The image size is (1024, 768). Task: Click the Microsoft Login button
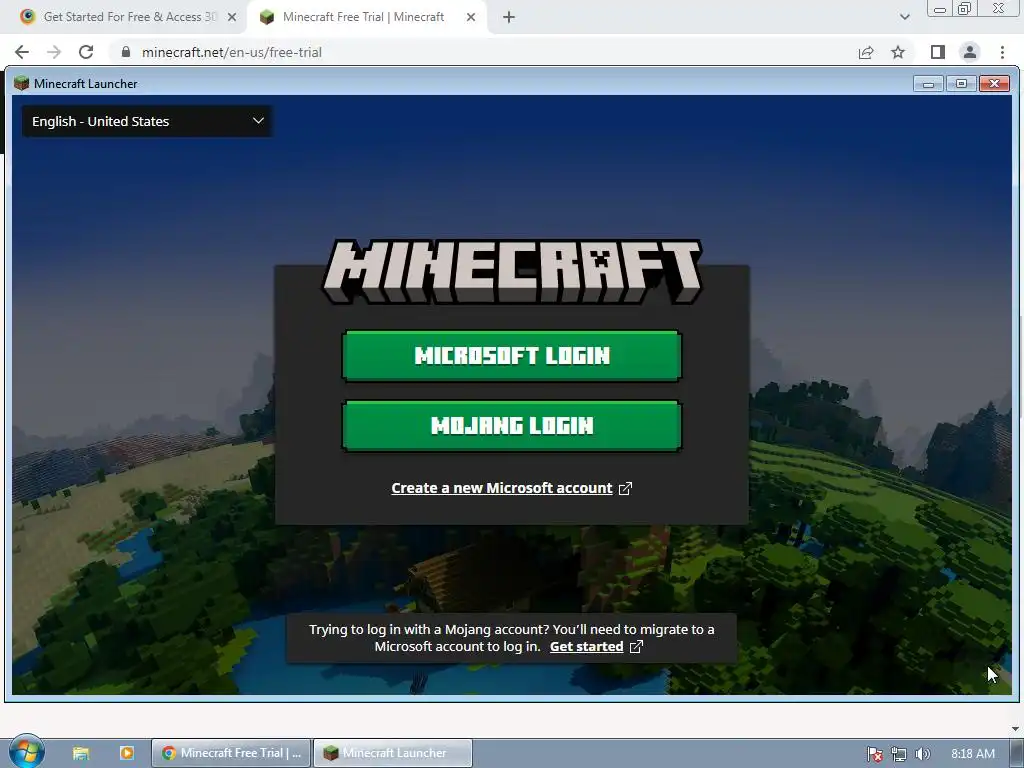(512, 356)
